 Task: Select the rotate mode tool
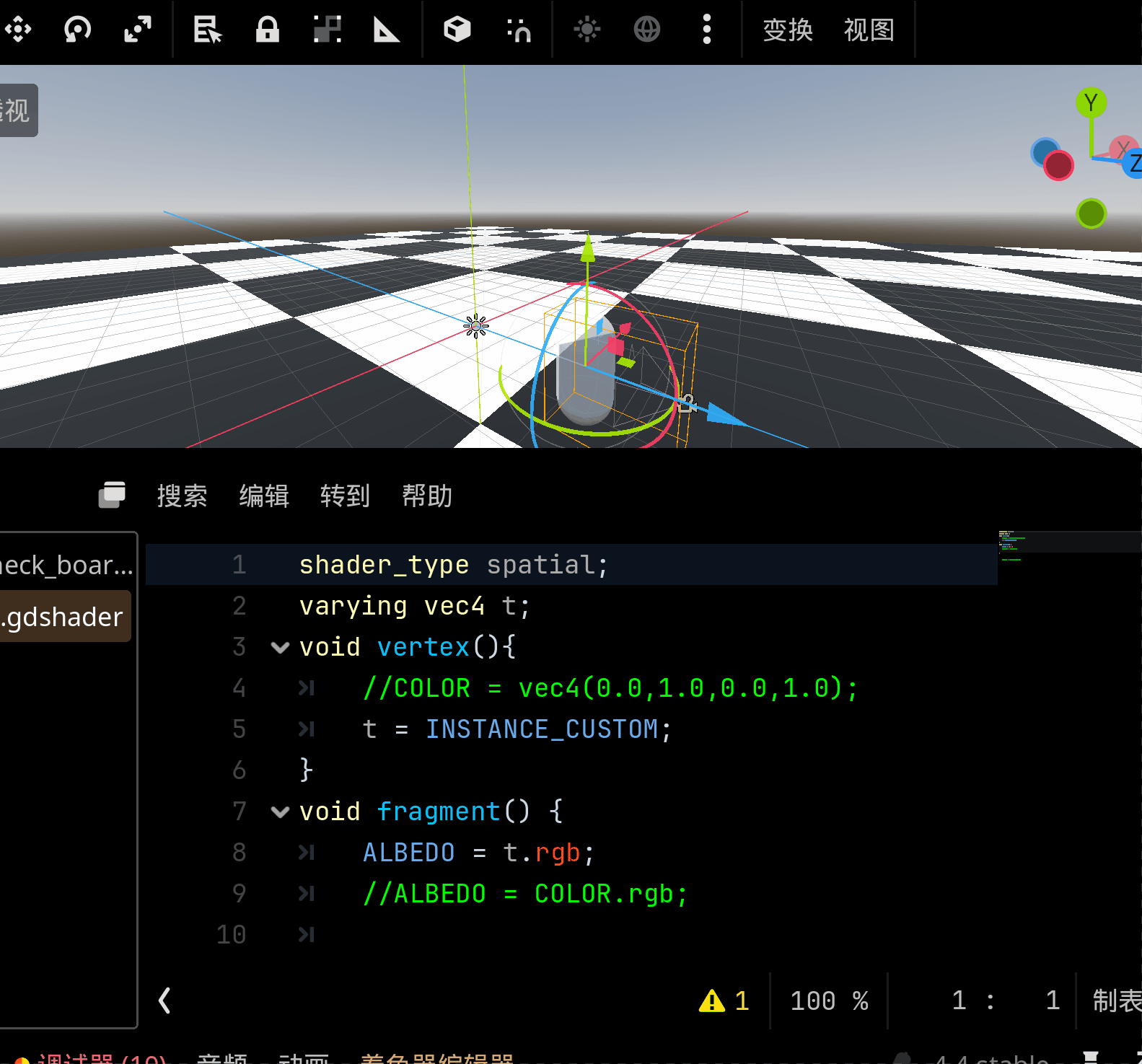[77, 30]
